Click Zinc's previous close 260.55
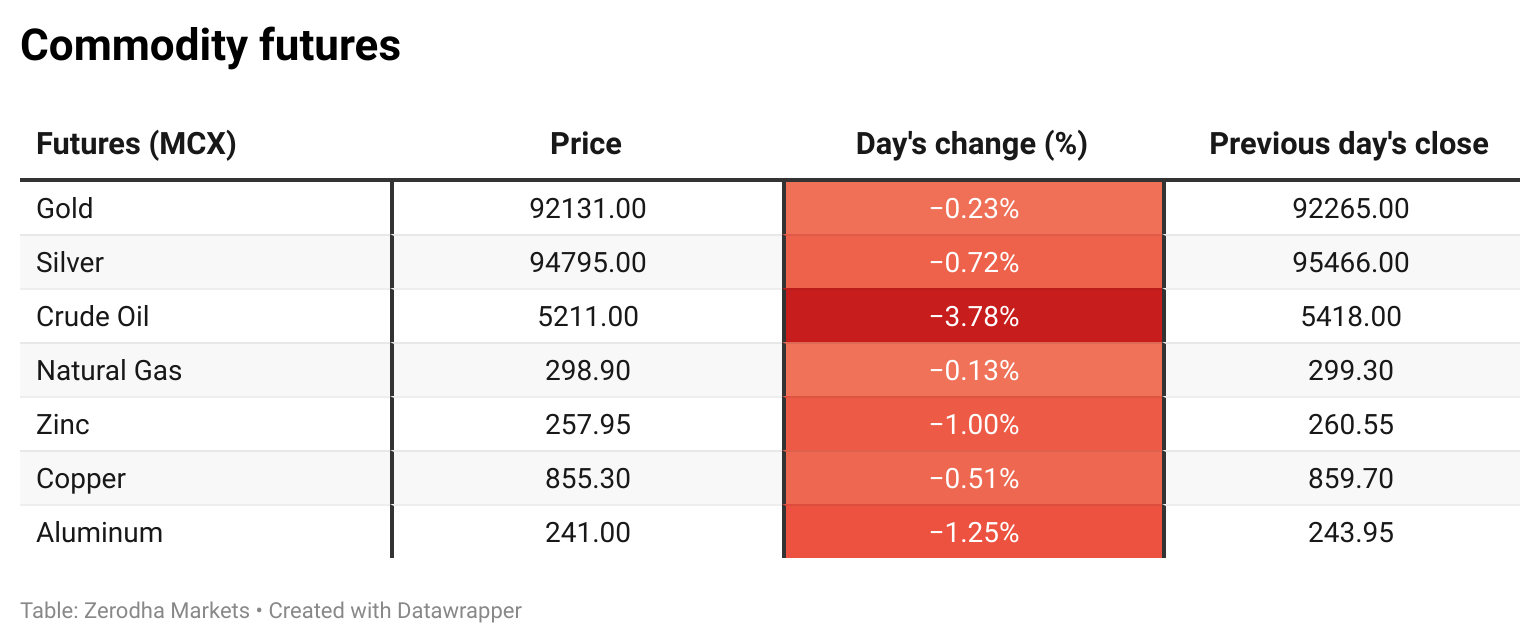 click(1351, 425)
